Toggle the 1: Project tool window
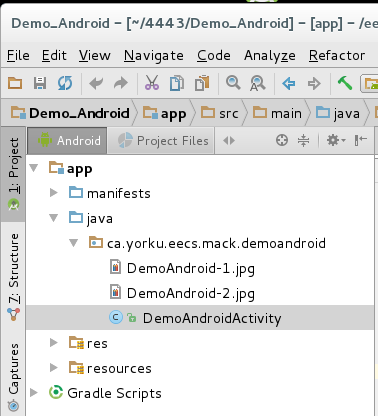Viewport: 378px width, 416px height. pyautogui.click(x=13, y=174)
